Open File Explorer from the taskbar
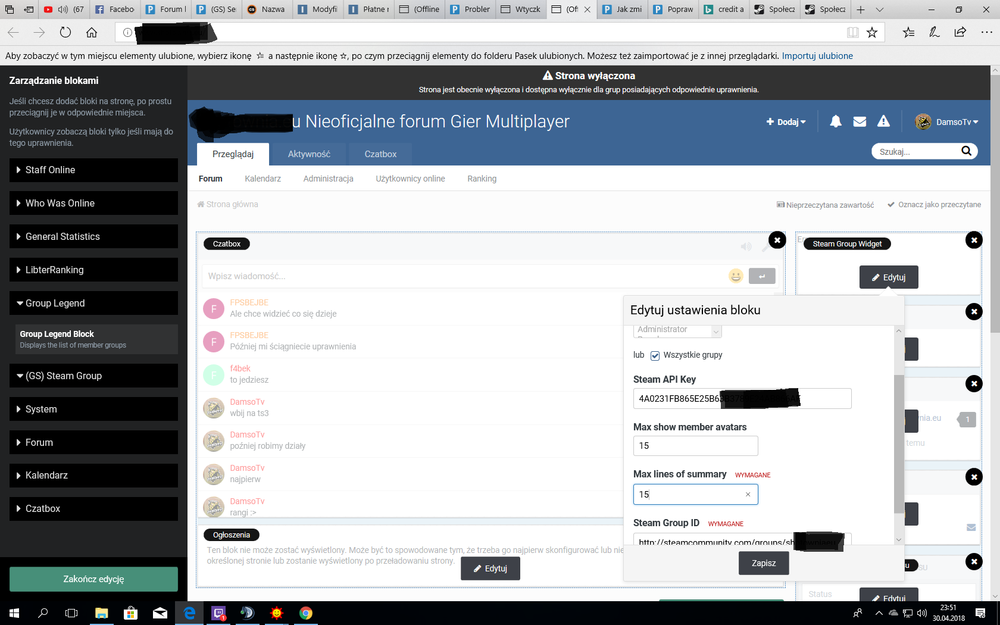This screenshot has width=1000, height=625. click(x=101, y=613)
